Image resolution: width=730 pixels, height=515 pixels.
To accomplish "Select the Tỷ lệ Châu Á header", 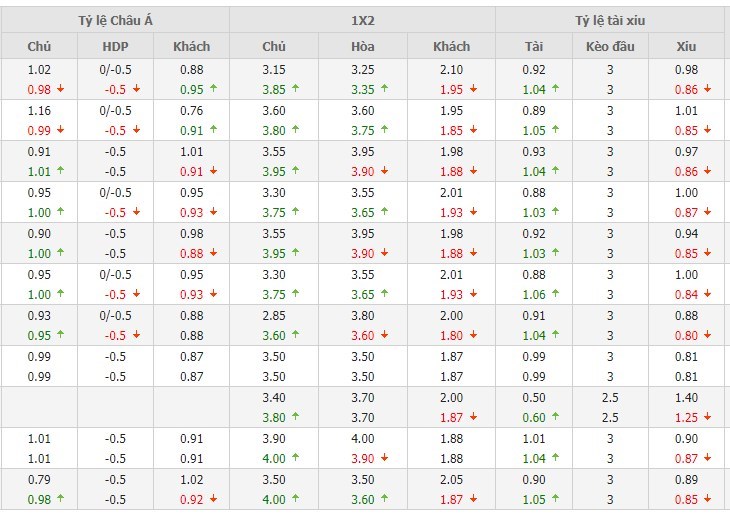I will (115, 20).
